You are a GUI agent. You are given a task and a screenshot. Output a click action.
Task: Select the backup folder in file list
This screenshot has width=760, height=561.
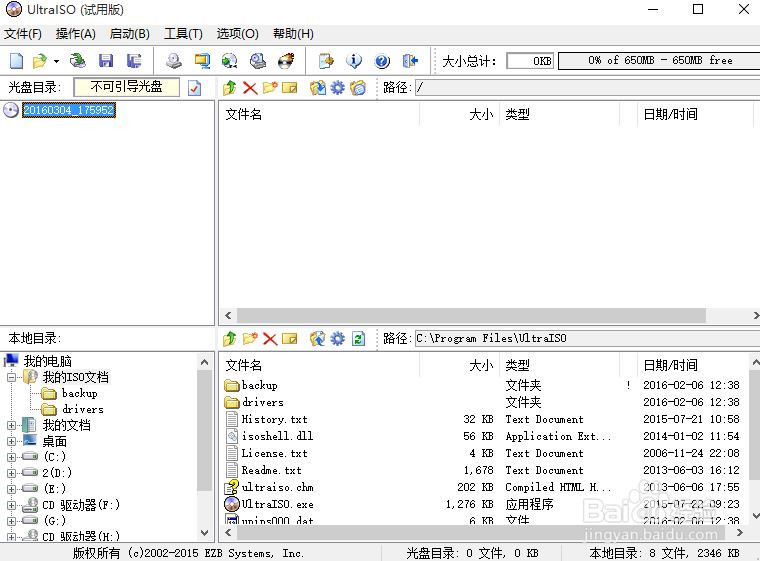[x=259, y=385]
